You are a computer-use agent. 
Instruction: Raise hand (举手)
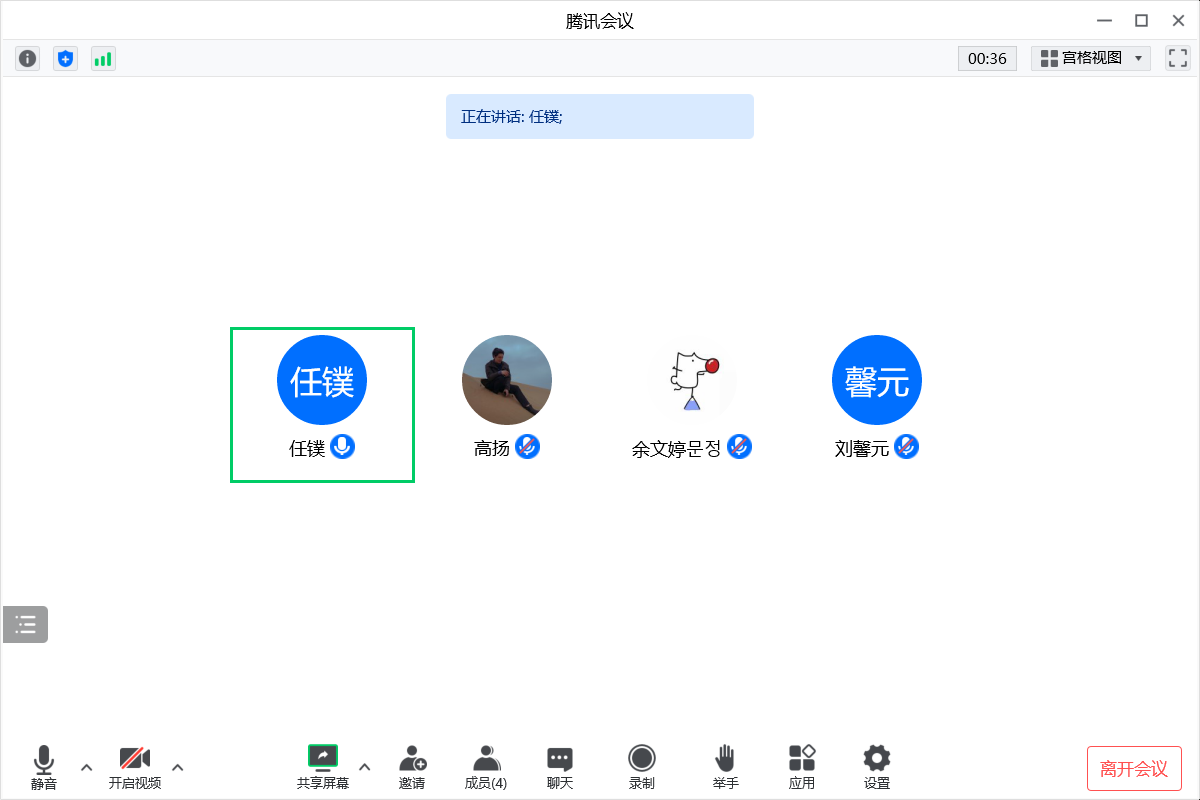click(x=726, y=767)
